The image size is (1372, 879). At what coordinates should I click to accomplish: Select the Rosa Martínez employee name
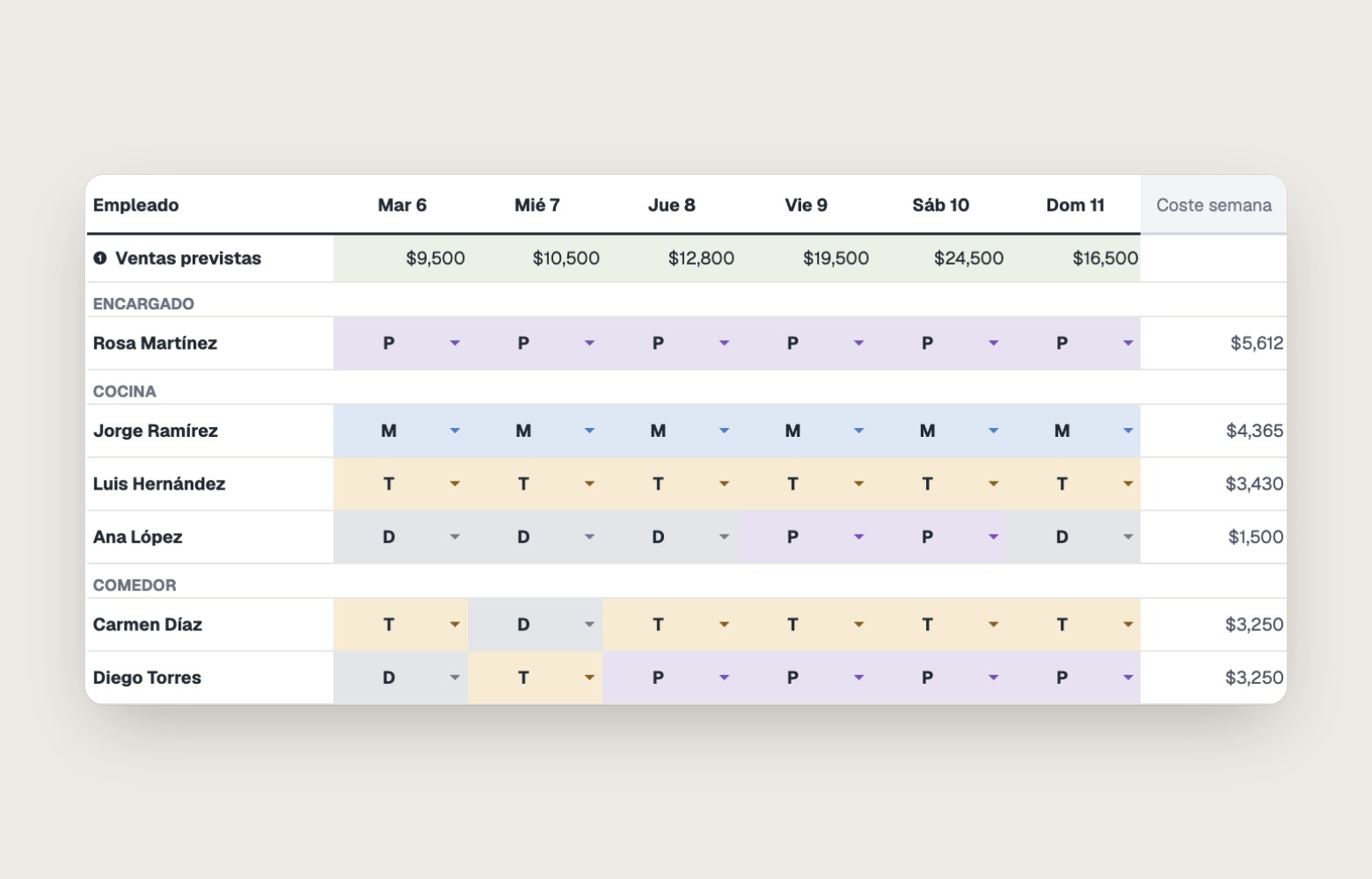click(x=155, y=343)
